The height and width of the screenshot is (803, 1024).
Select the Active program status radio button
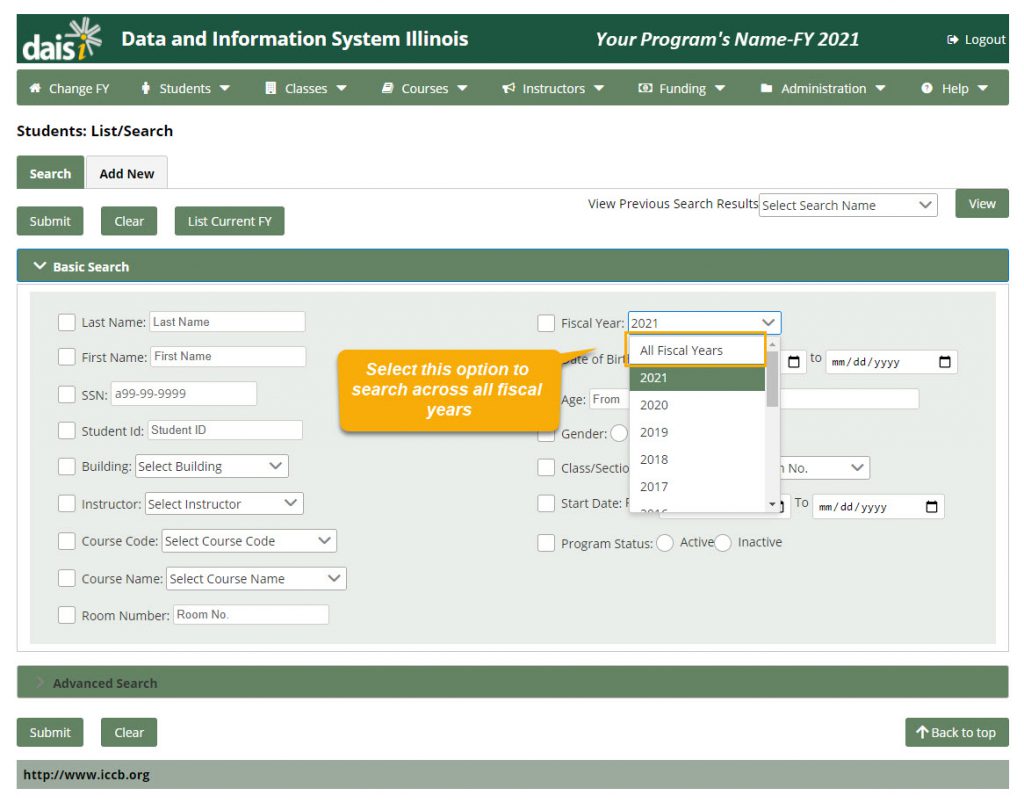663,542
